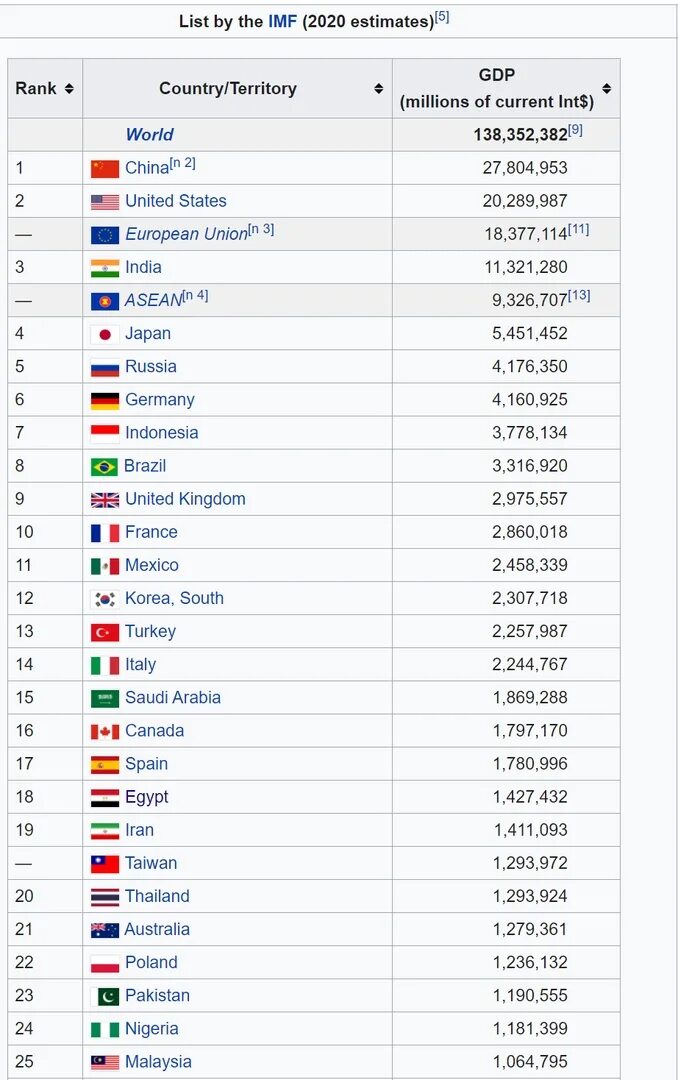The width and height of the screenshot is (678, 1080).
Task: Open the World link
Action: (149, 134)
